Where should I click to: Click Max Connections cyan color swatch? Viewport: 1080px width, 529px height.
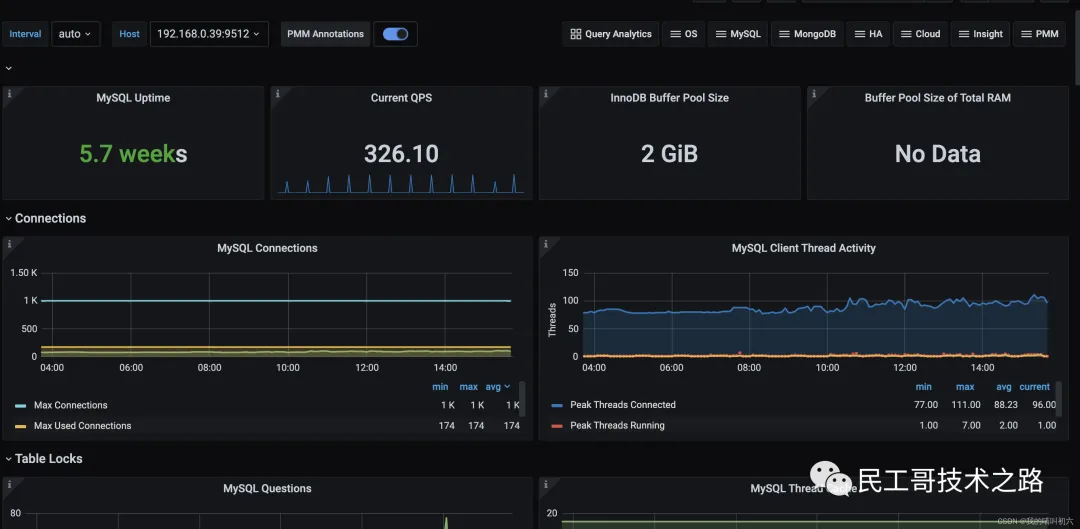(x=21, y=406)
